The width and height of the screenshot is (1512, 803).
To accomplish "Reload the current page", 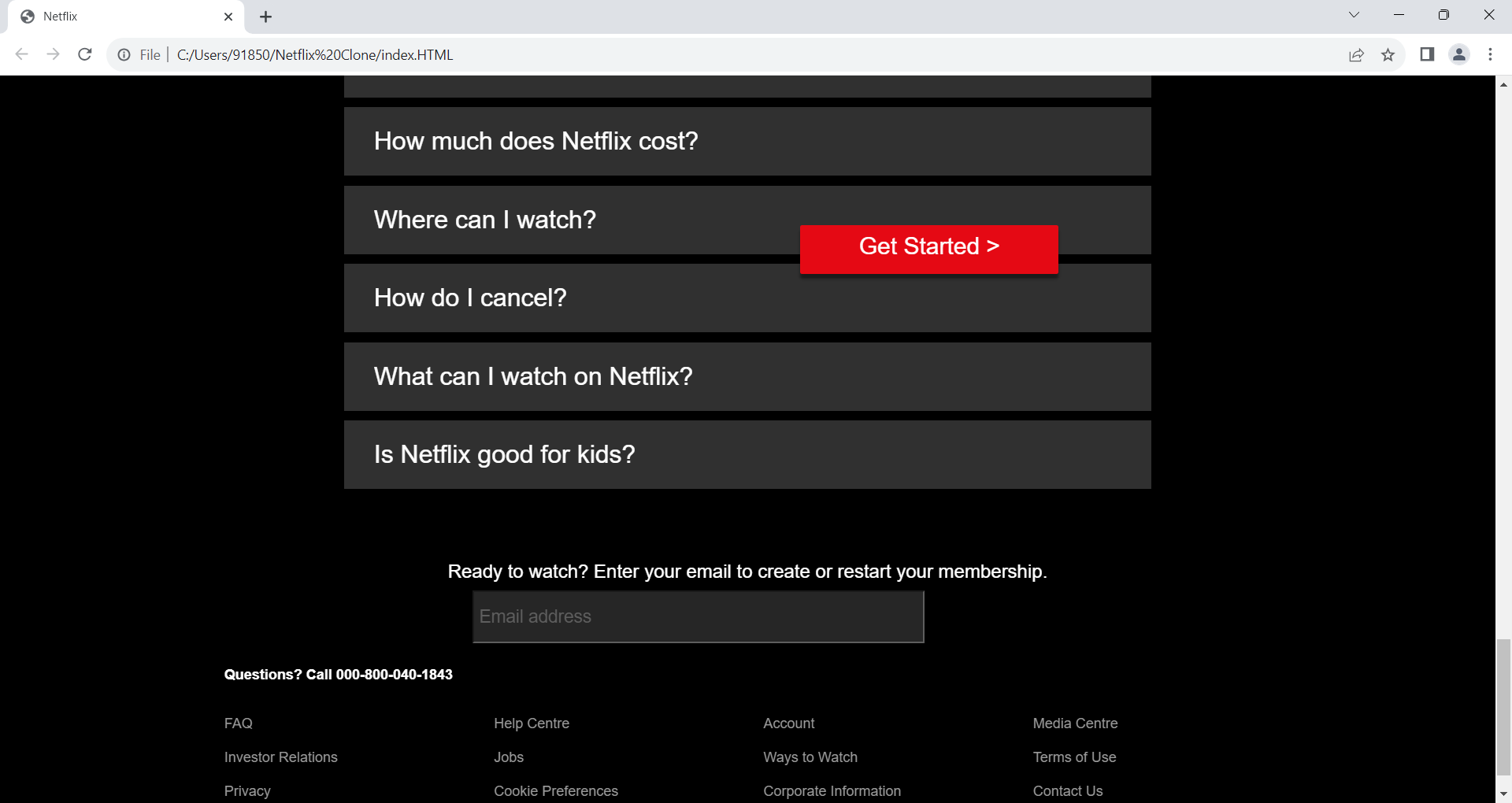I will (85, 54).
